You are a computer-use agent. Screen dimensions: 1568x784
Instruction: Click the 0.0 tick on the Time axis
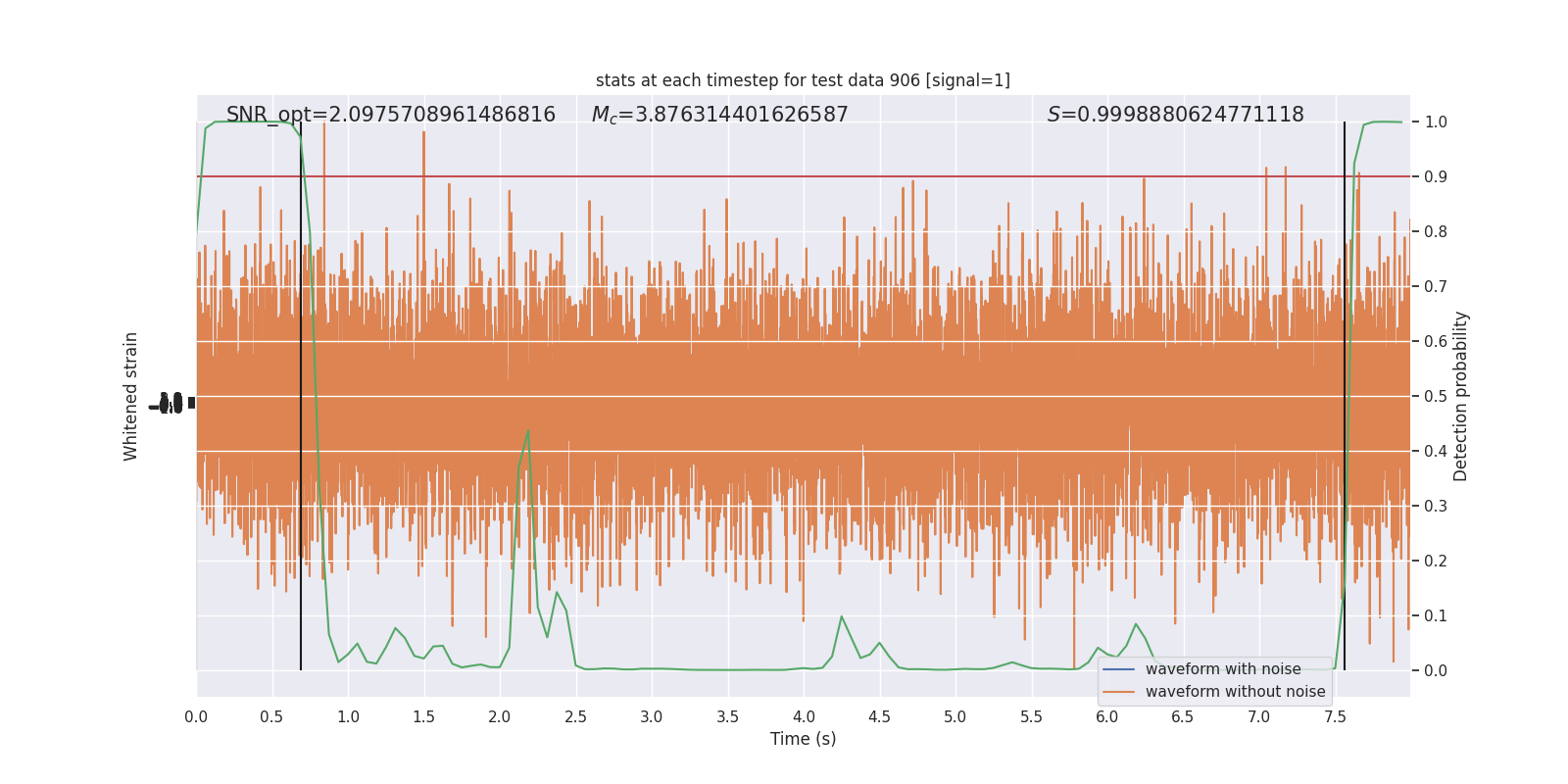[196, 716]
